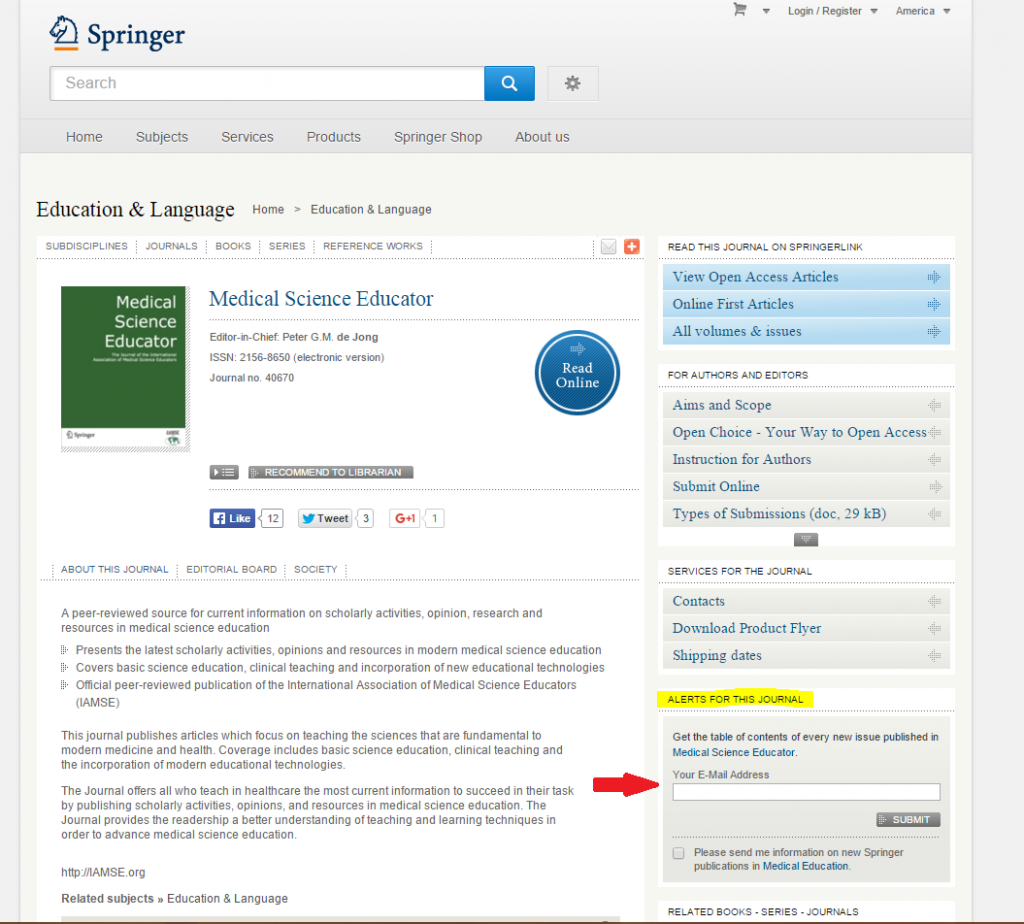
Task: Open advanced search gear settings
Action: [x=573, y=84]
